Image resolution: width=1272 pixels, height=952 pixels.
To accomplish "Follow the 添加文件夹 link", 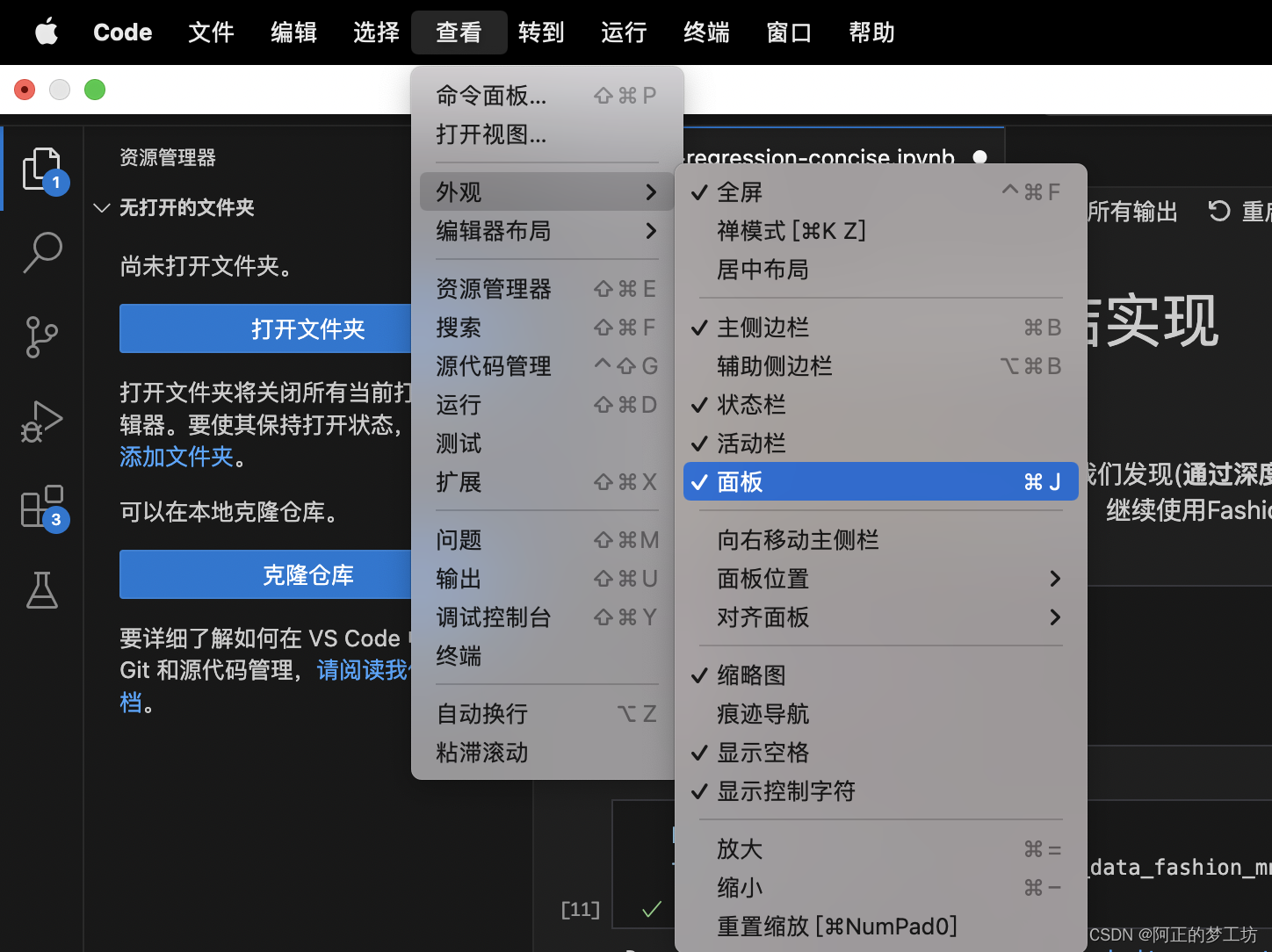I will coord(177,457).
